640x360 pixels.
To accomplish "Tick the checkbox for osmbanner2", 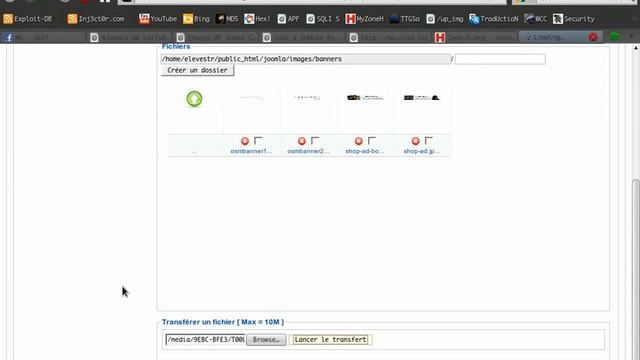I will [315, 140].
